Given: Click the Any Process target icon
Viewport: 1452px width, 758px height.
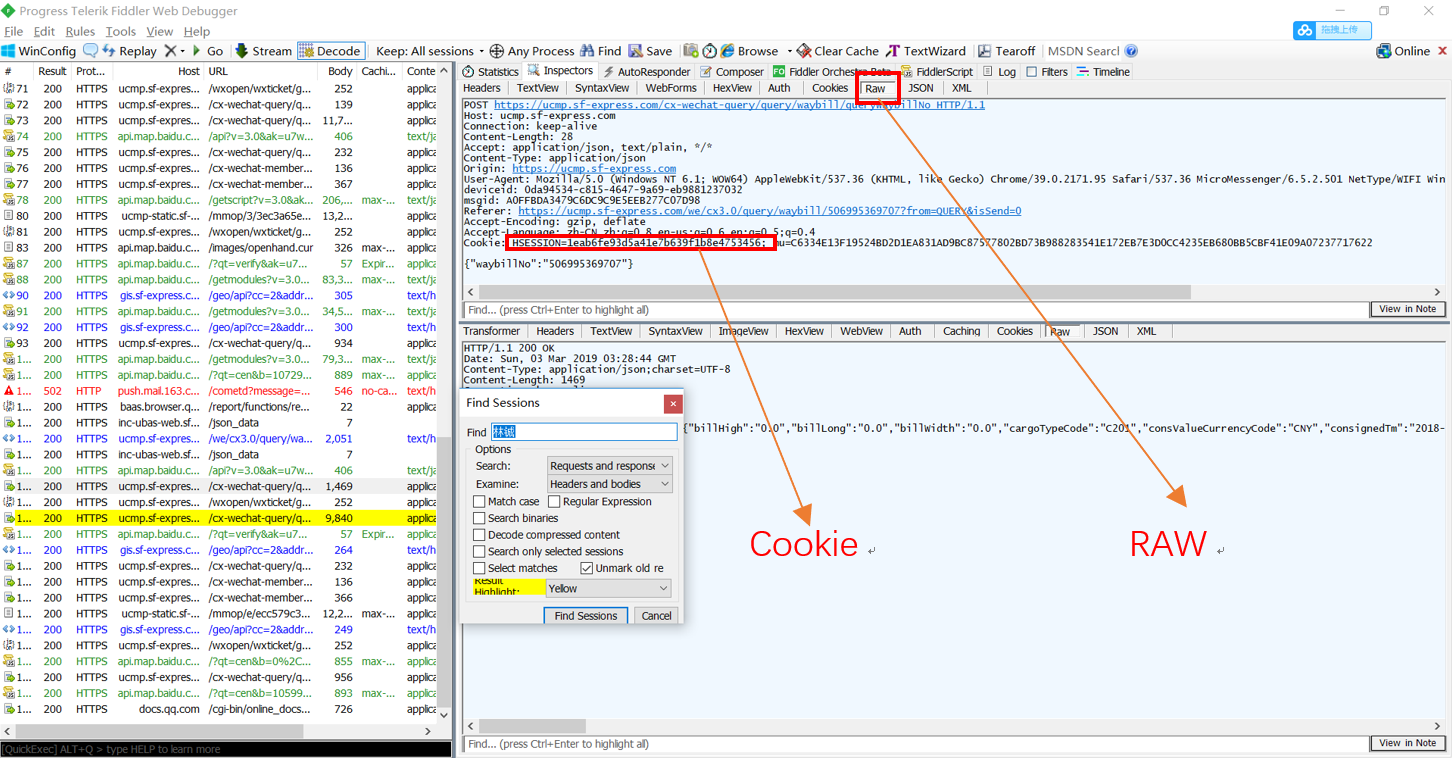Looking at the screenshot, I should click(x=496, y=51).
